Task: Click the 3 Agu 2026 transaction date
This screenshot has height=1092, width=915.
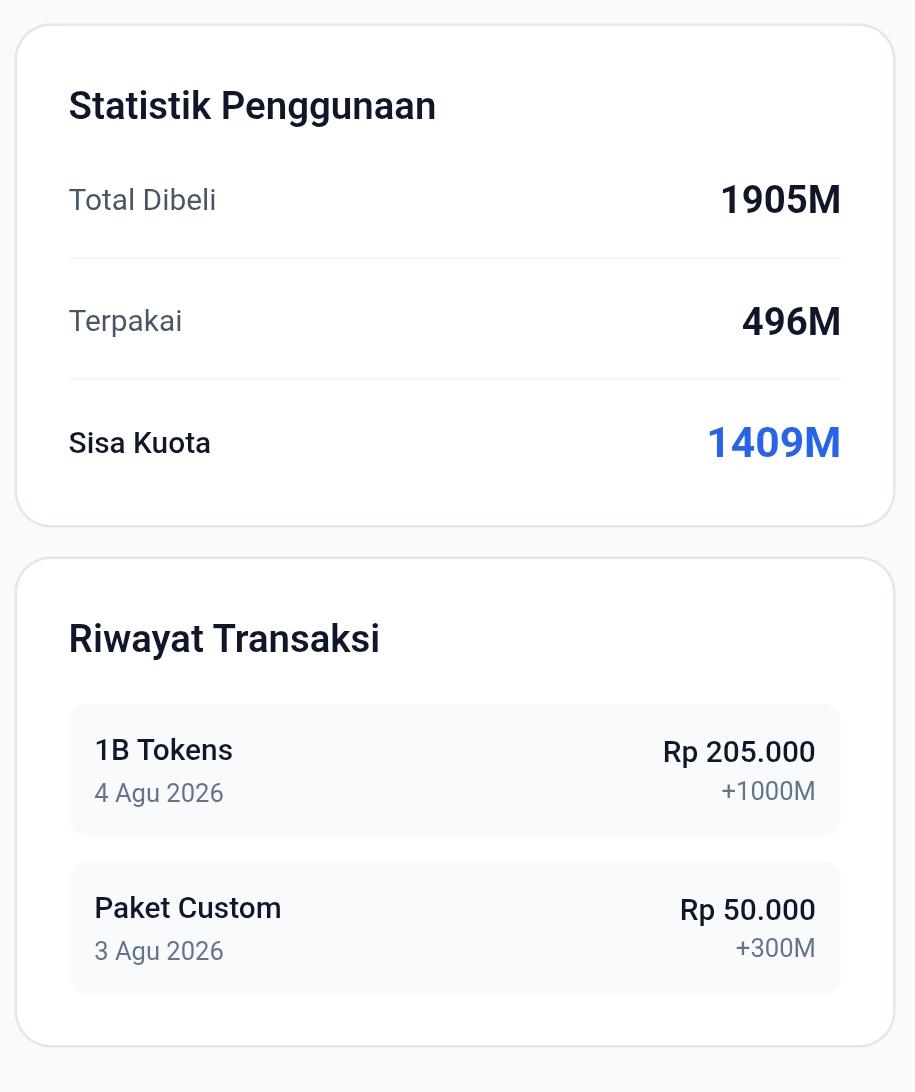Action: (x=159, y=951)
